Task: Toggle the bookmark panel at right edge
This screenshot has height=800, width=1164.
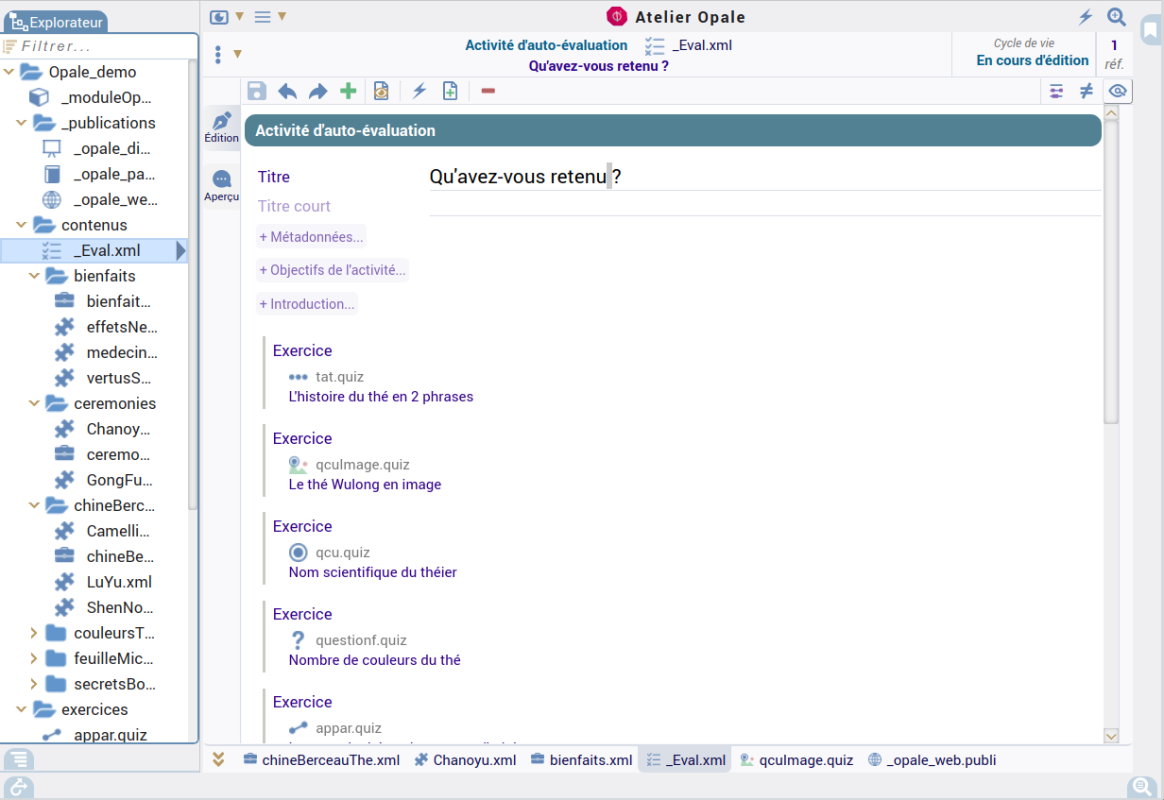Action: click(x=1150, y=29)
